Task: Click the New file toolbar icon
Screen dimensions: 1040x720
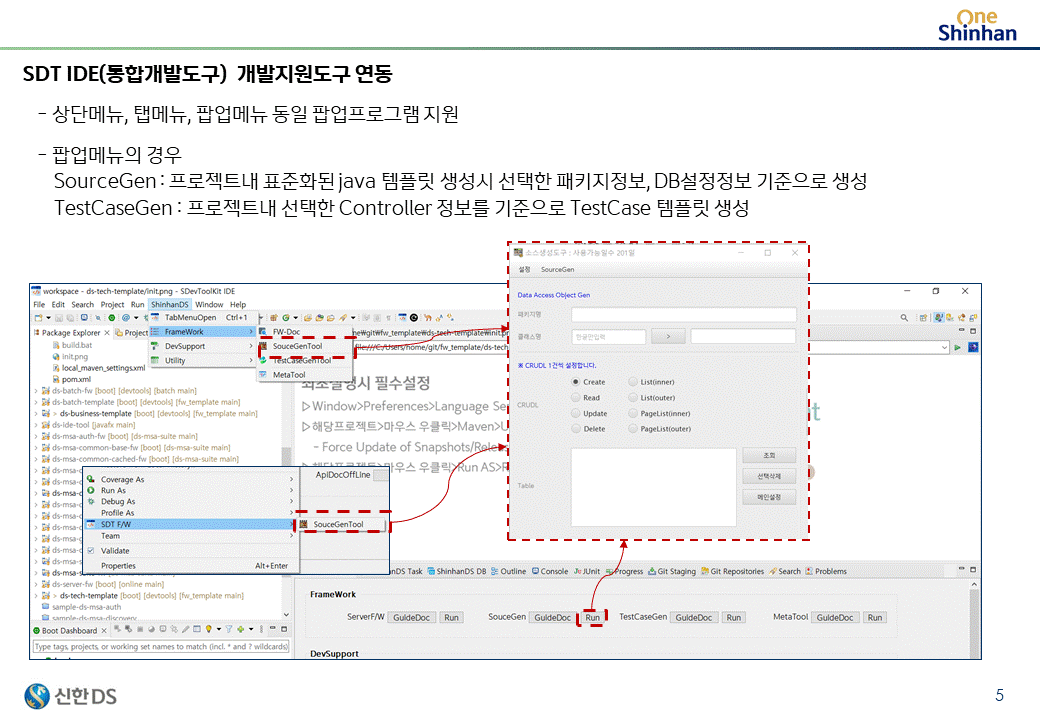Action: point(39,318)
